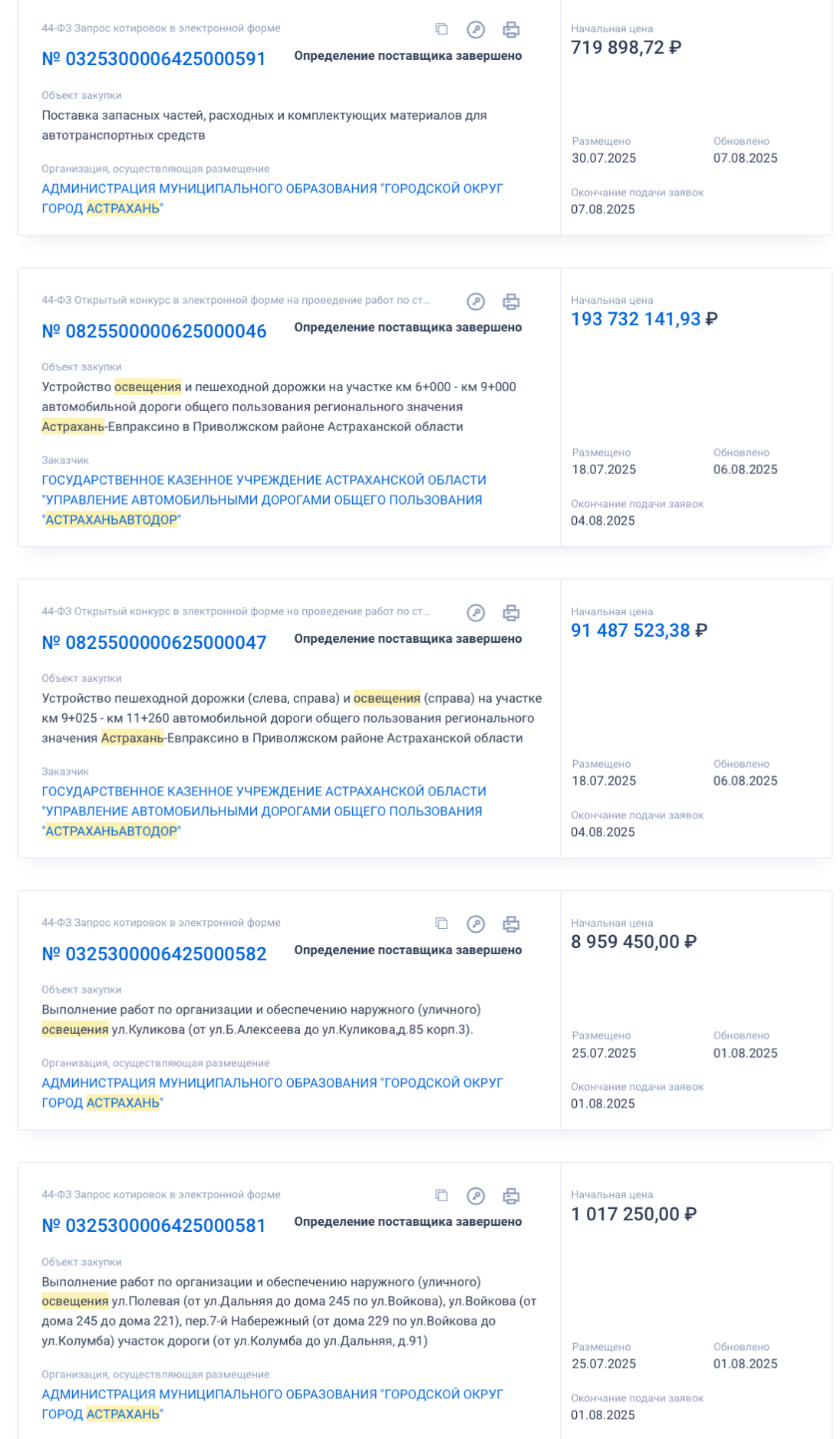The height and width of the screenshot is (1439, 840).
Task: Open purchase №0325300006425000582 details
Action: (x=153, y=954)
